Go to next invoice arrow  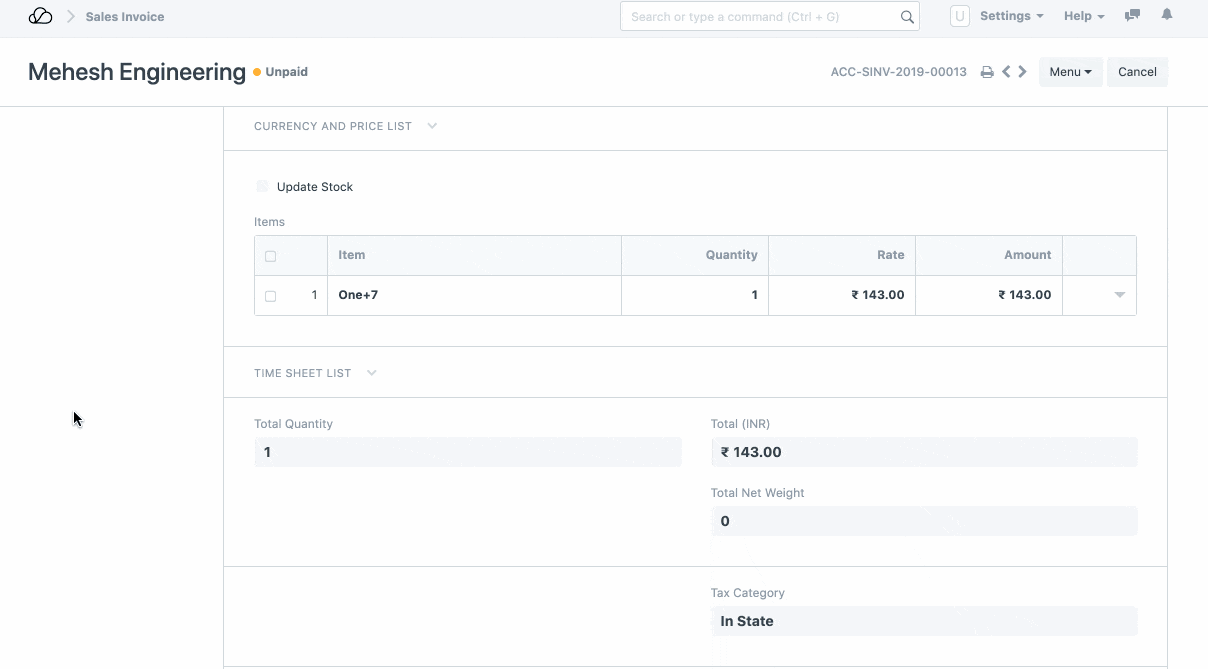(x=1023, y=72)
